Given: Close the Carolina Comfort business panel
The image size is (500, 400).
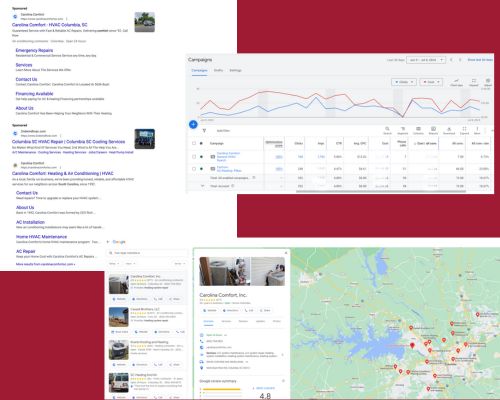Looking at the screenshot, I should (286, 253).
